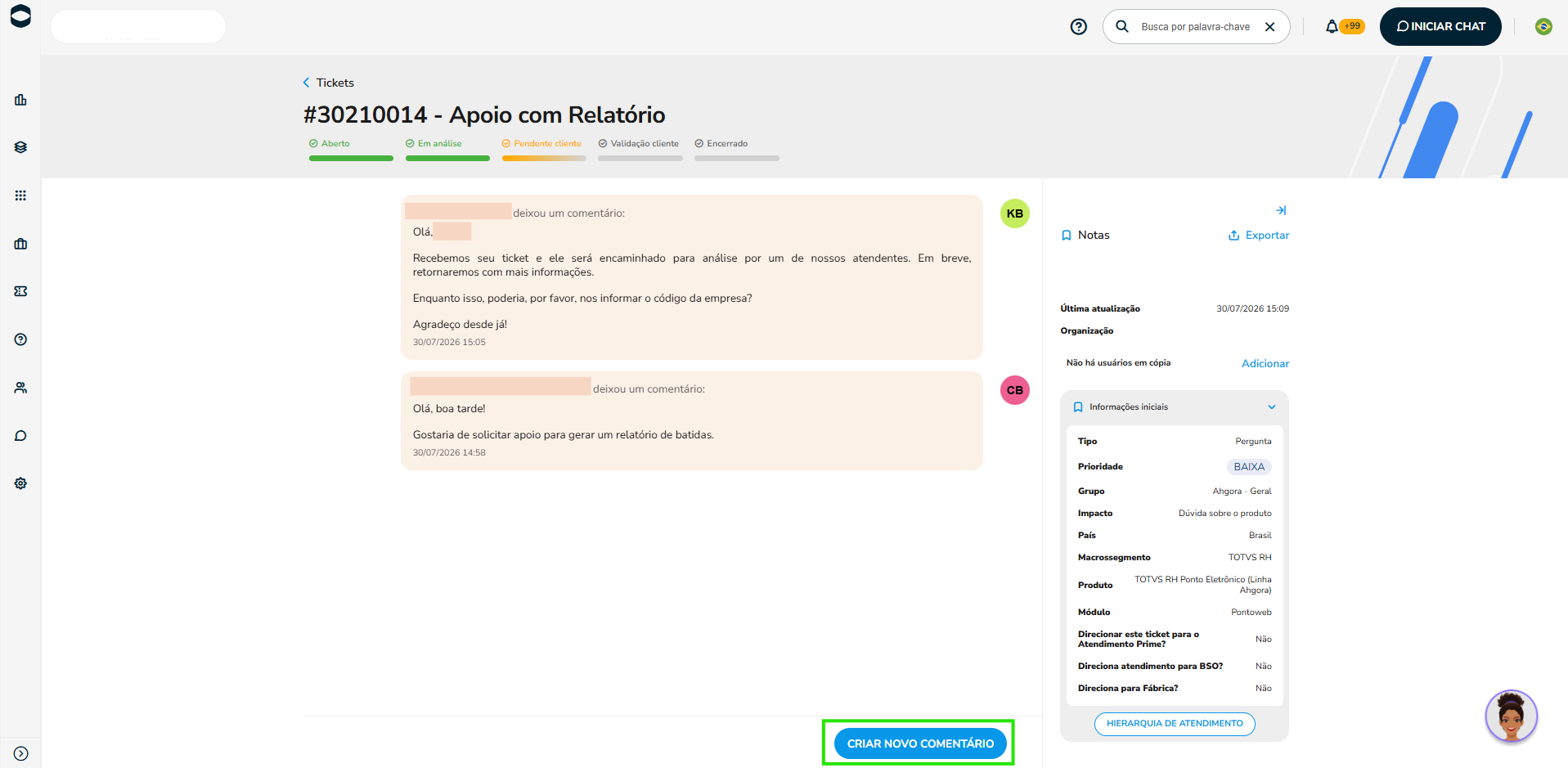Collapse the Informações iniciais section chevron

tap(1272, 407)
